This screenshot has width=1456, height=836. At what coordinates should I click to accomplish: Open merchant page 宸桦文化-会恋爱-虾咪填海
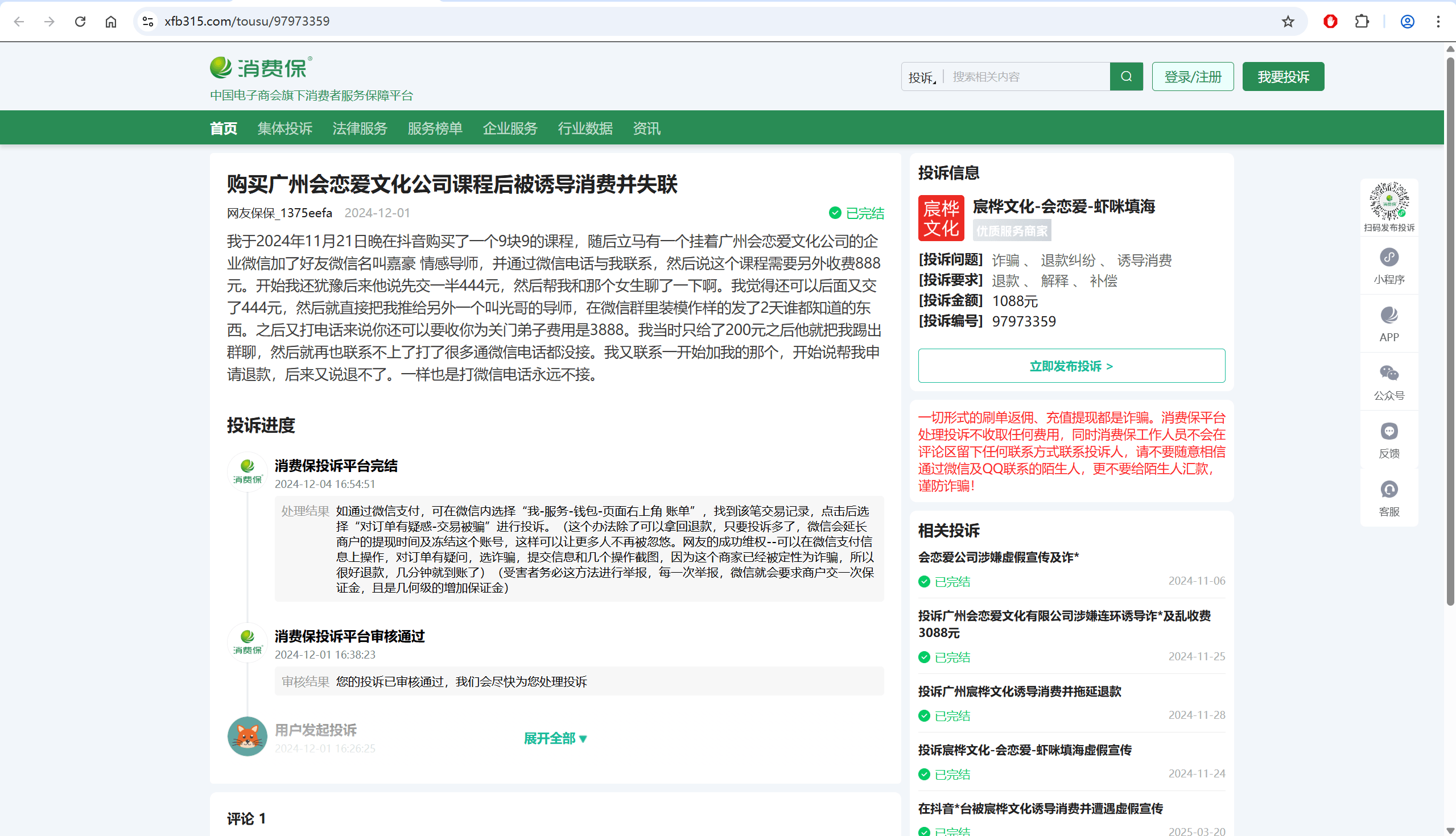(1064, 206)
